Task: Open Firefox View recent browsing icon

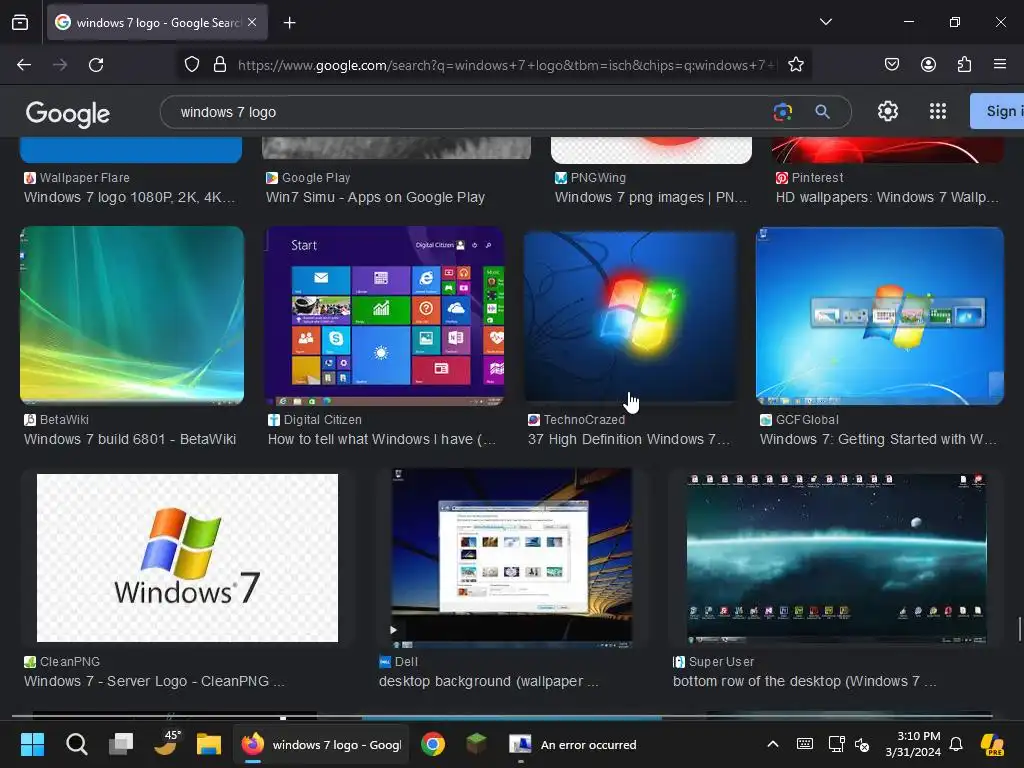Action: click(20, 23)
